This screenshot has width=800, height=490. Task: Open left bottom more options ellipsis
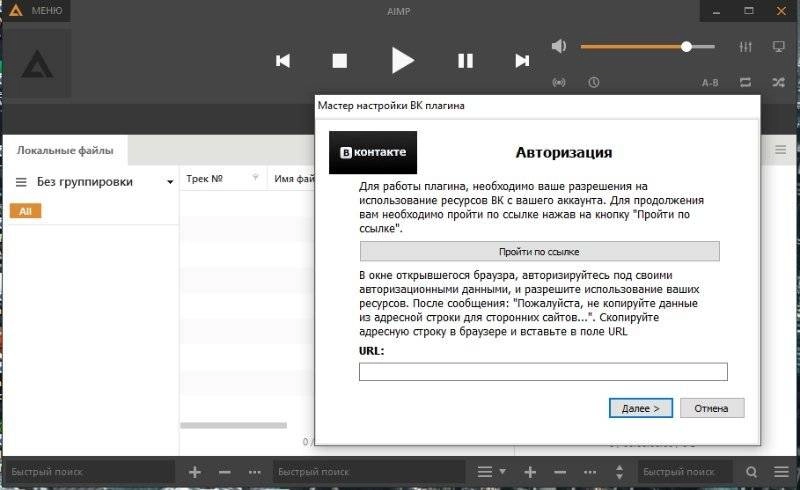coord(255,472)
